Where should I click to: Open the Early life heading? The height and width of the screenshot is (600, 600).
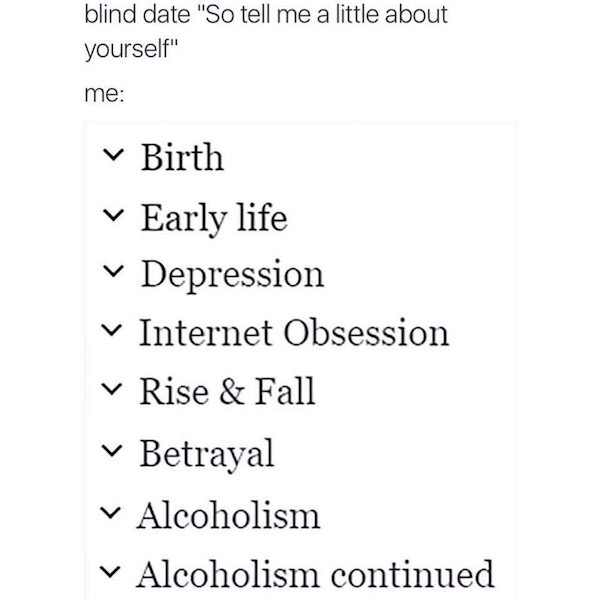click(x=214, y=219)
